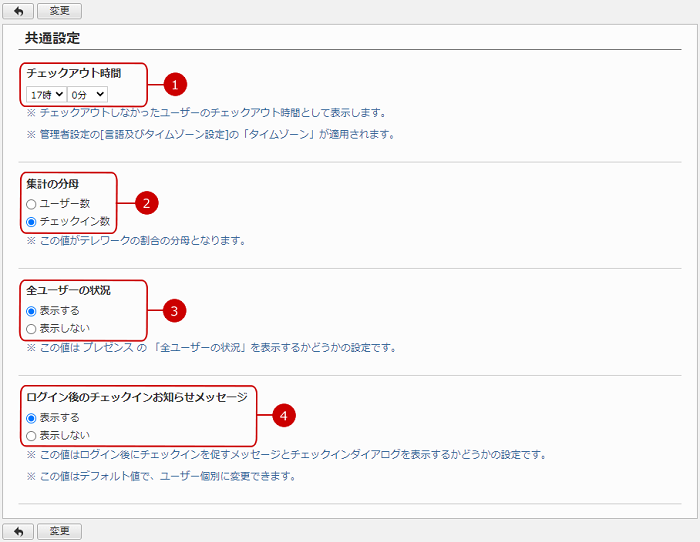
Task: Click red marker number 2
Action: [x=145, y=203]
